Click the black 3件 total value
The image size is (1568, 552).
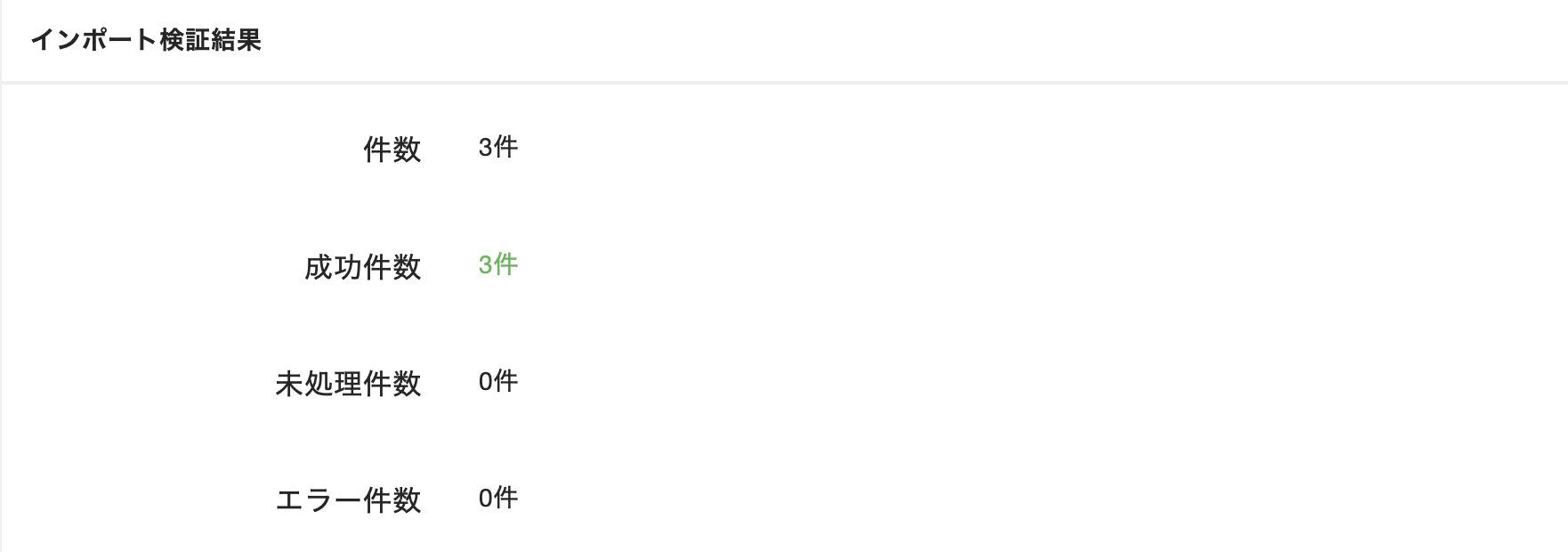pos(497,147)
